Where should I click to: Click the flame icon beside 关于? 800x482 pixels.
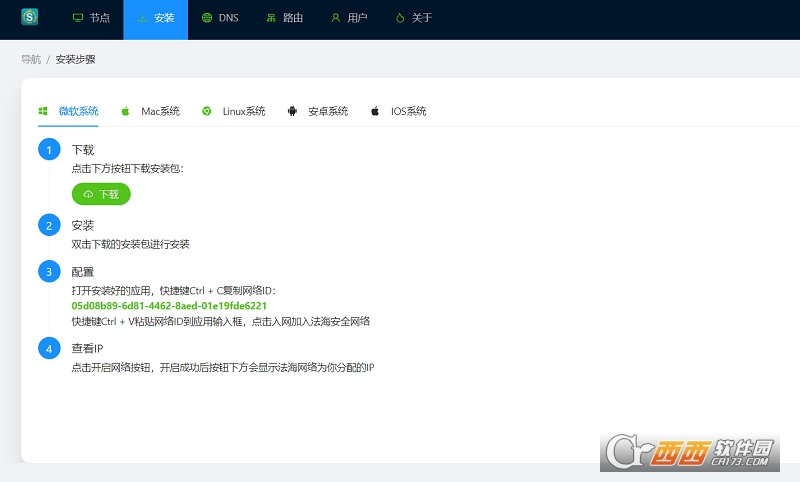click(400, 18)
